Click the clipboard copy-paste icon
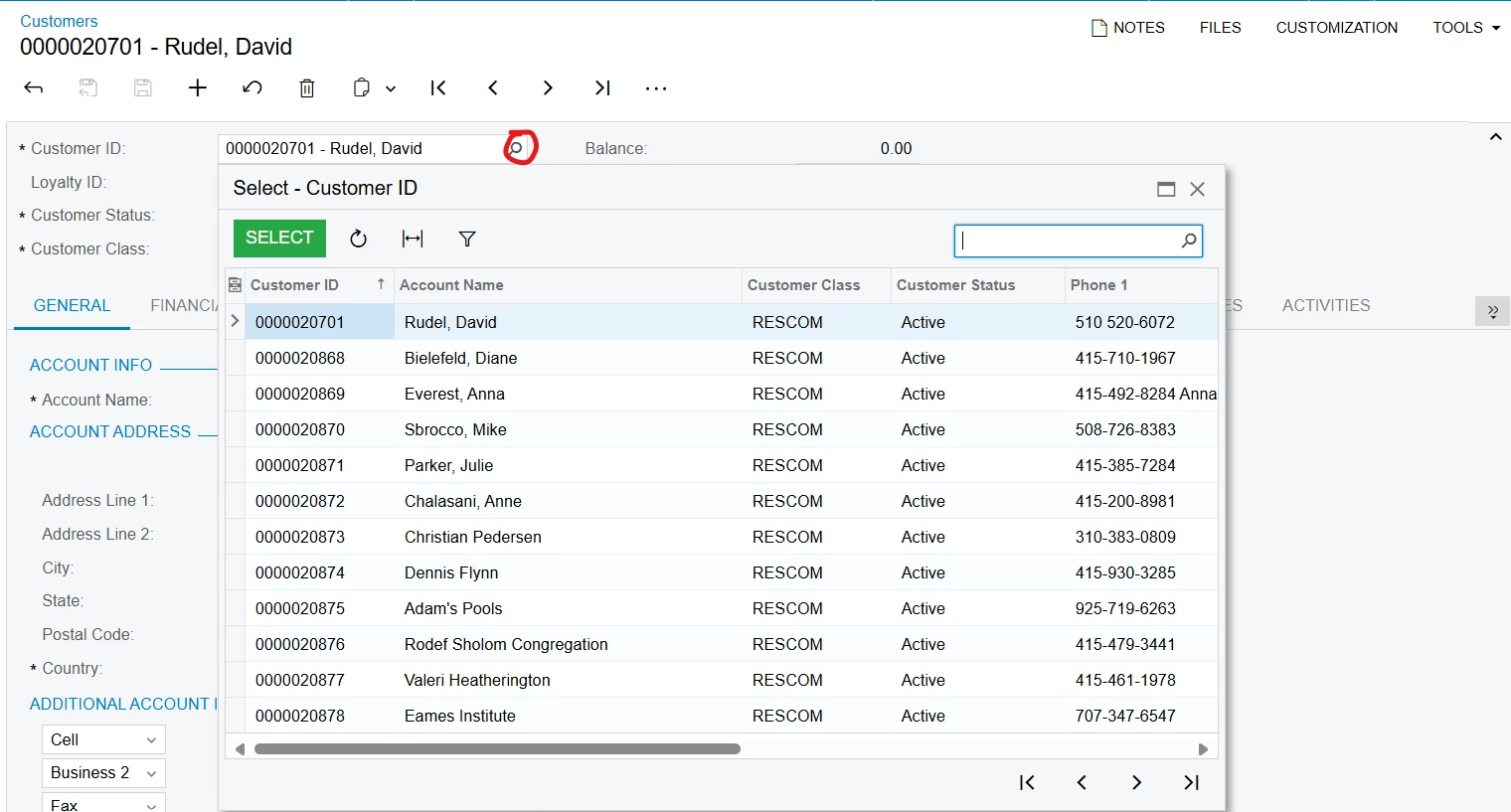 pyautogui.click(x=362, y=88)
